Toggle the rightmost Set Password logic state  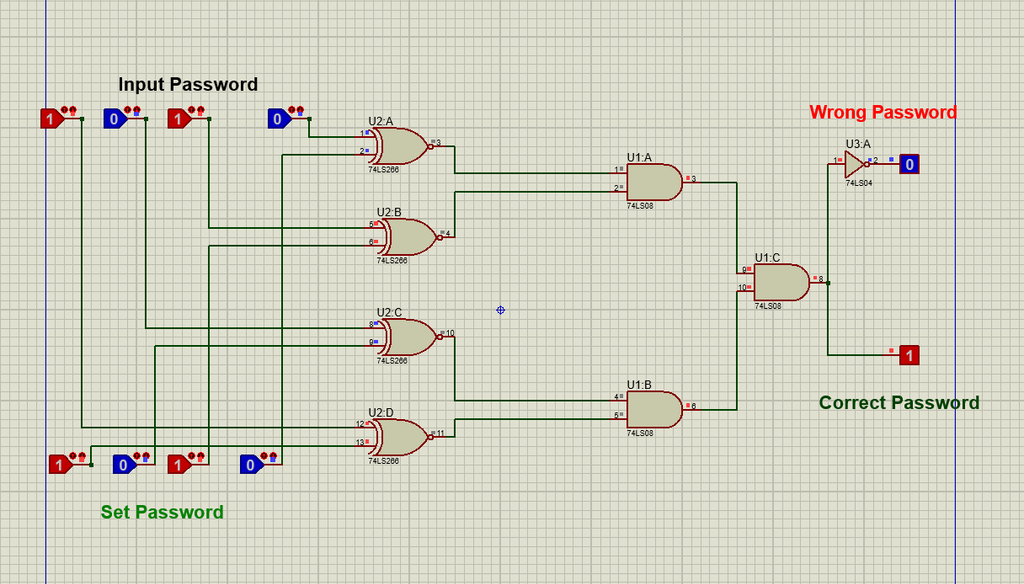point(252,464)
